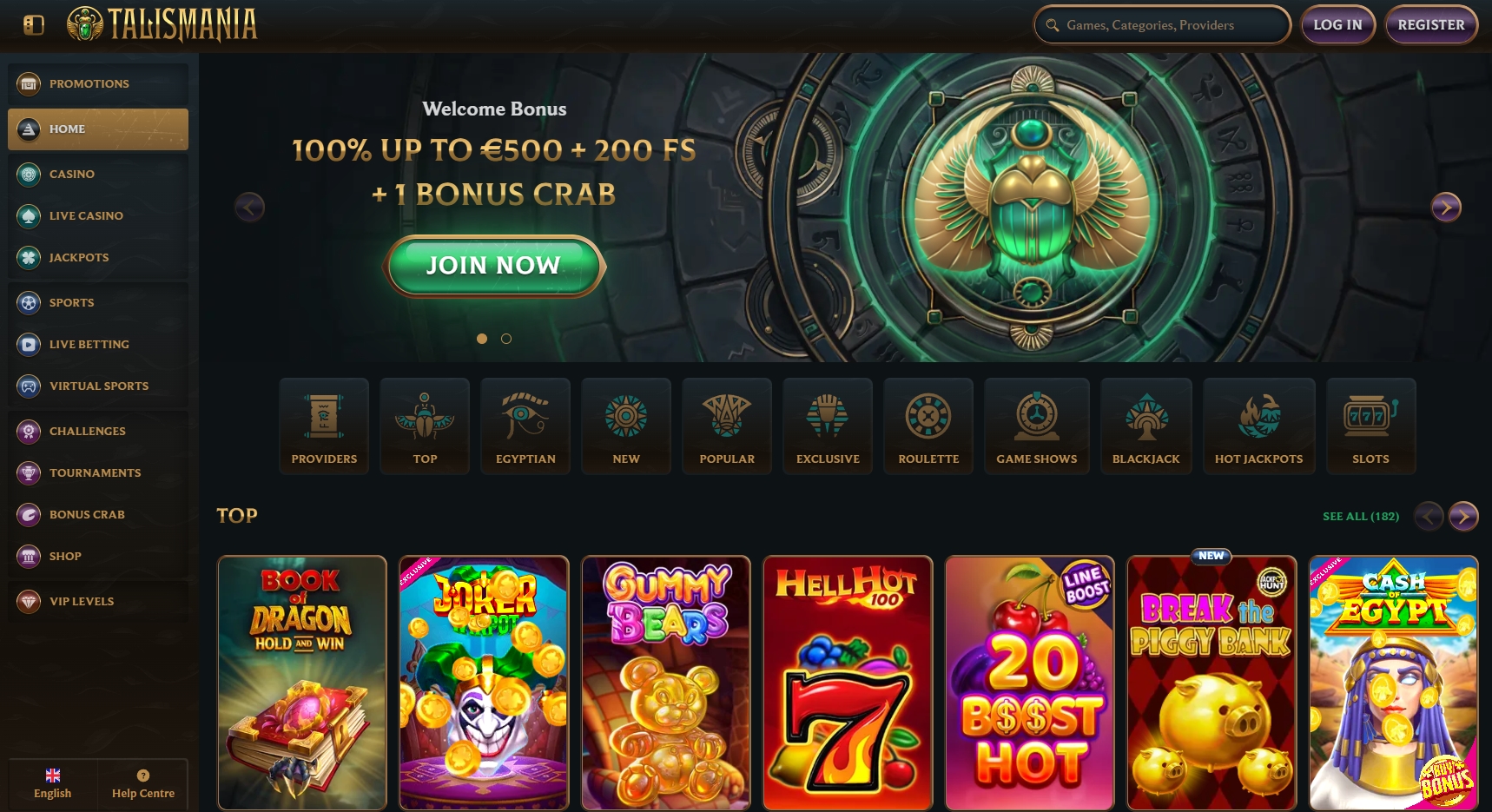Go to previous banner slide arrow
The width and height of the screenshot is (1492, 812).
click(x=250, y=208)
